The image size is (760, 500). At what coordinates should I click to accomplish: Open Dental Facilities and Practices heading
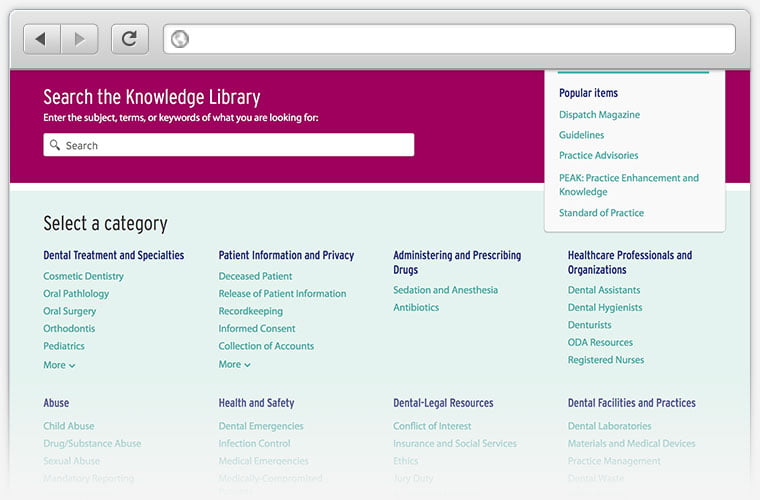[632, 403]
